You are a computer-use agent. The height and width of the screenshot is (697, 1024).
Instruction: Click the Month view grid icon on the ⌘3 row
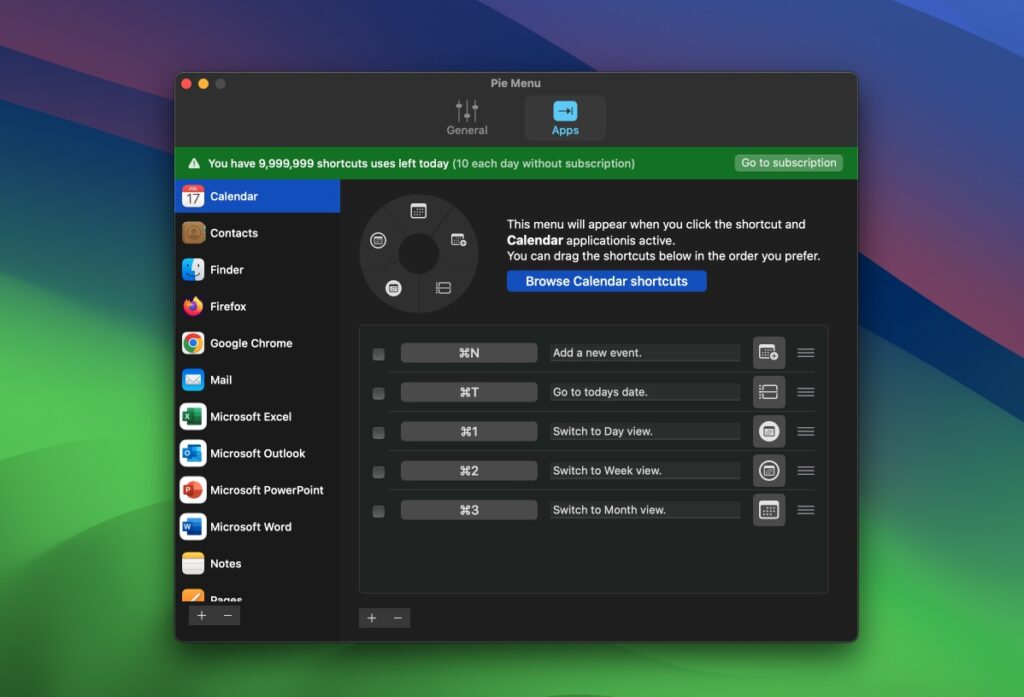pos(768,509)
